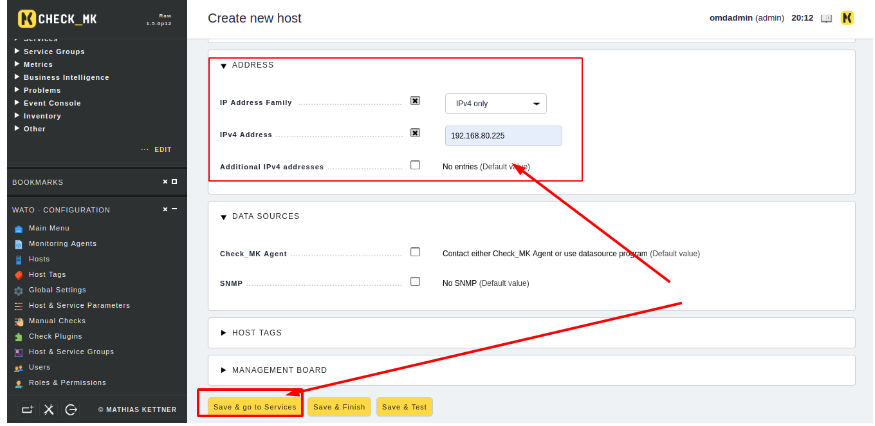Click Save & Finish button

(339, 407)
